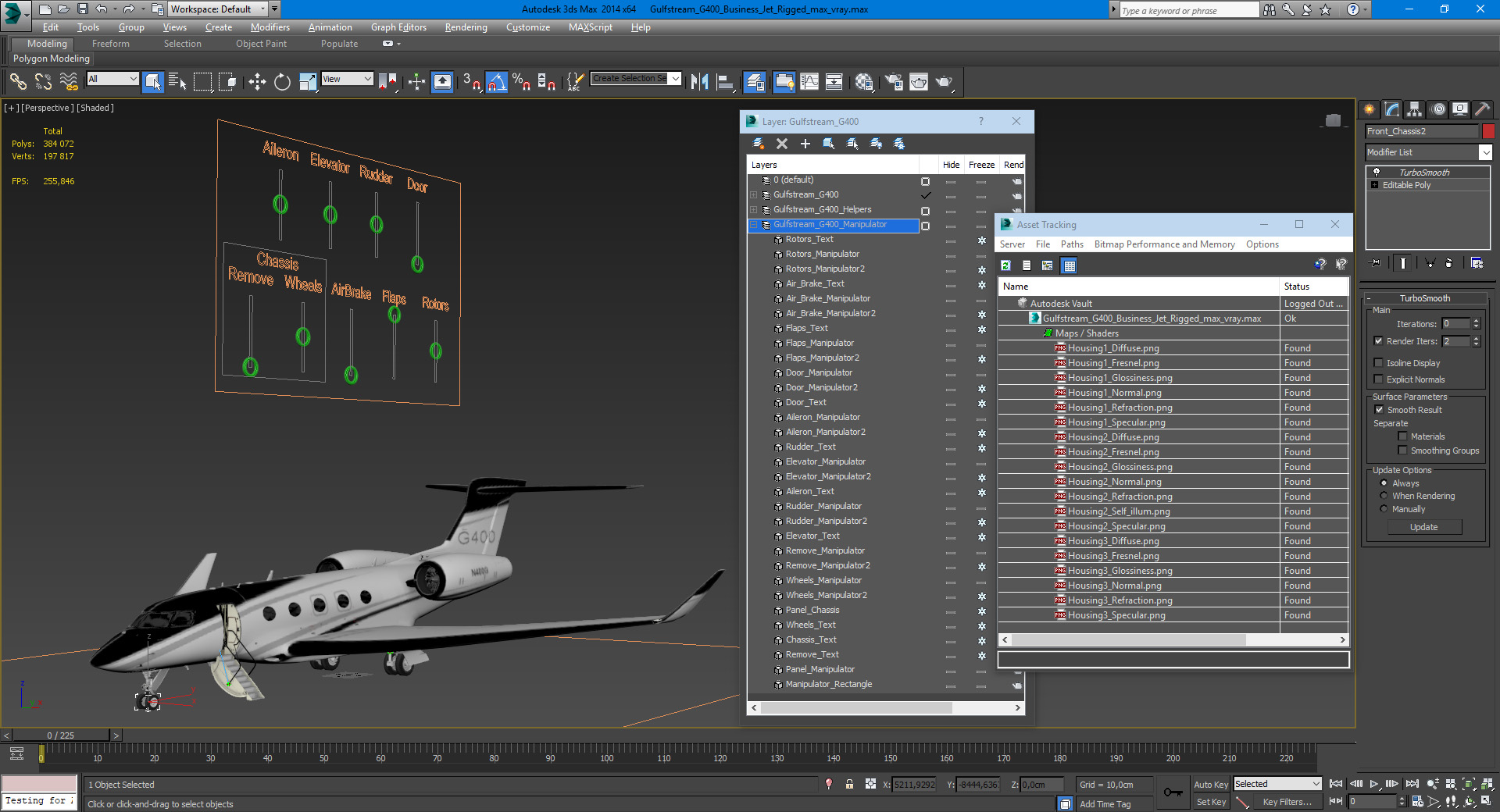Open the Modifier List dropdown
Image resolution: width=1500 pixels, height=812 pixels.
point(1428,152)
